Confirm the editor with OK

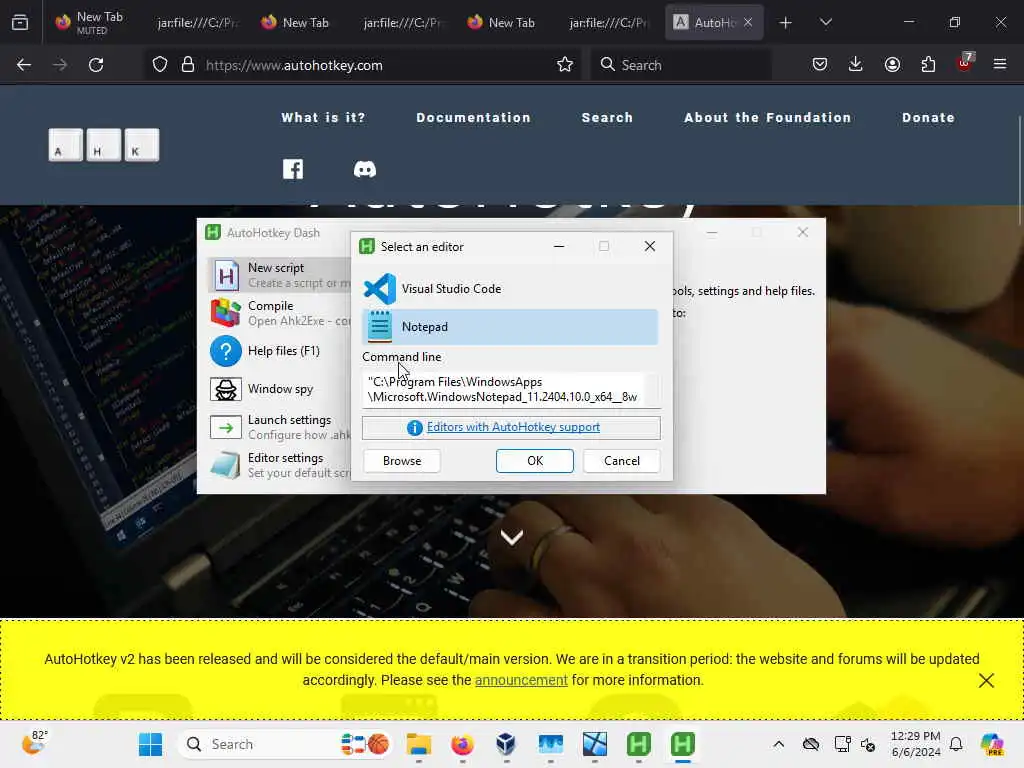coord(535,460)
